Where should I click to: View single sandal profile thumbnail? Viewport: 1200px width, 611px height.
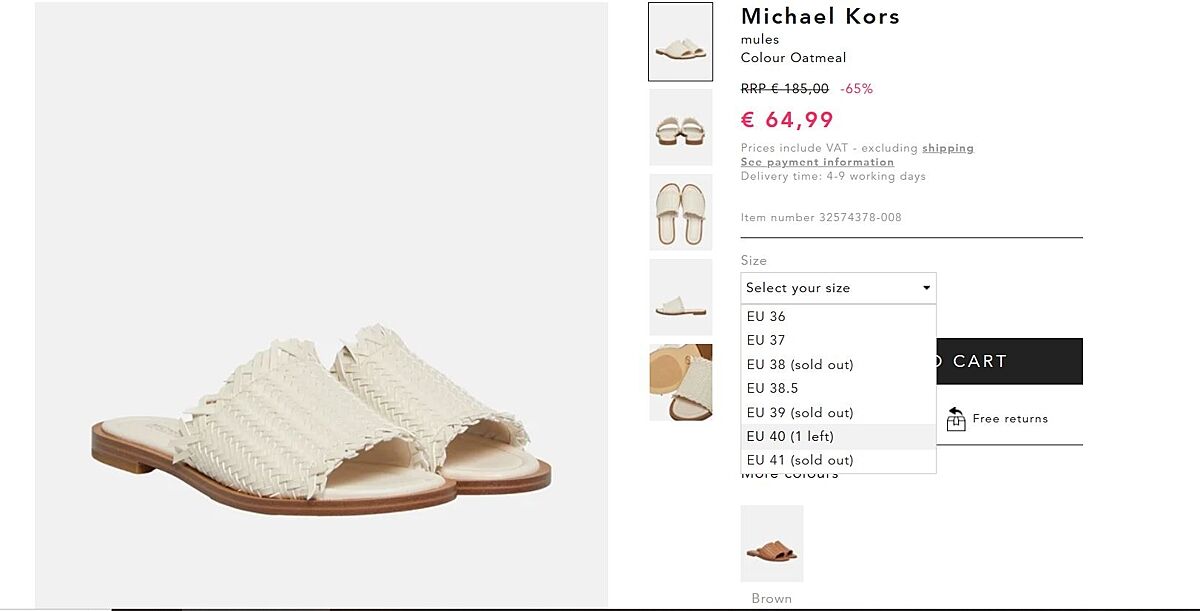[x=680, y=297]
